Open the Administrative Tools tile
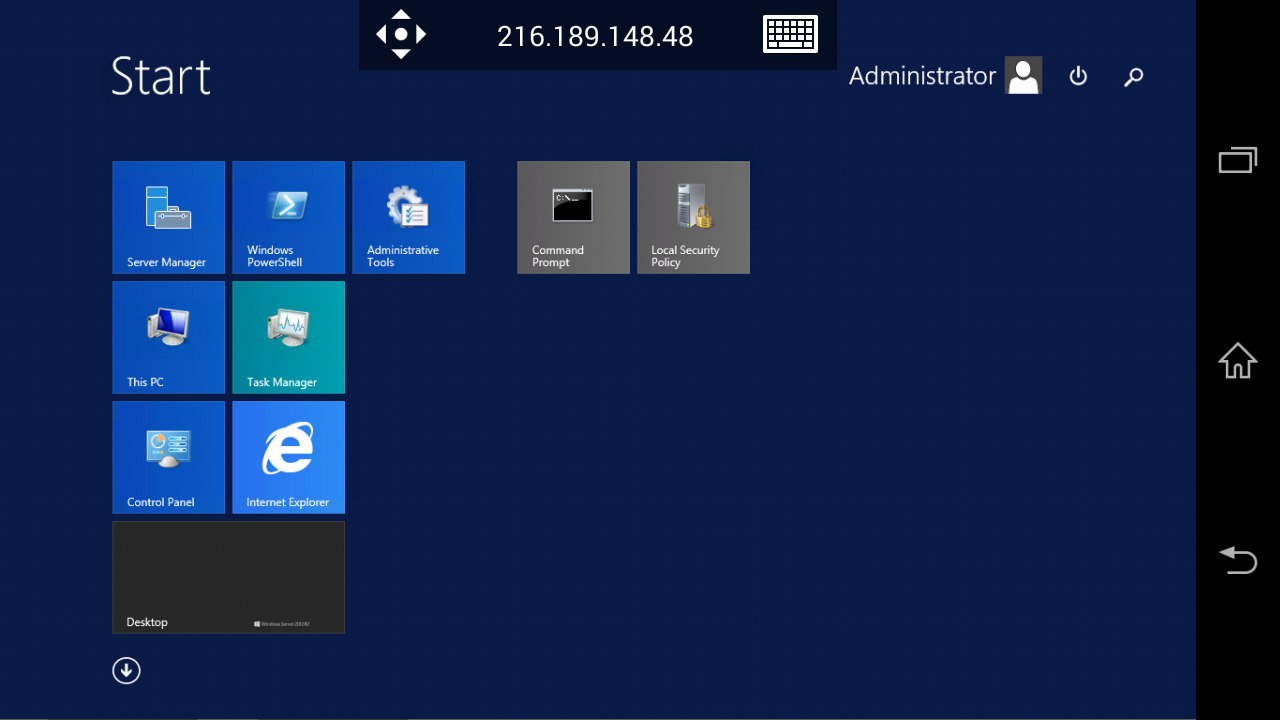 tap(408, 217)
